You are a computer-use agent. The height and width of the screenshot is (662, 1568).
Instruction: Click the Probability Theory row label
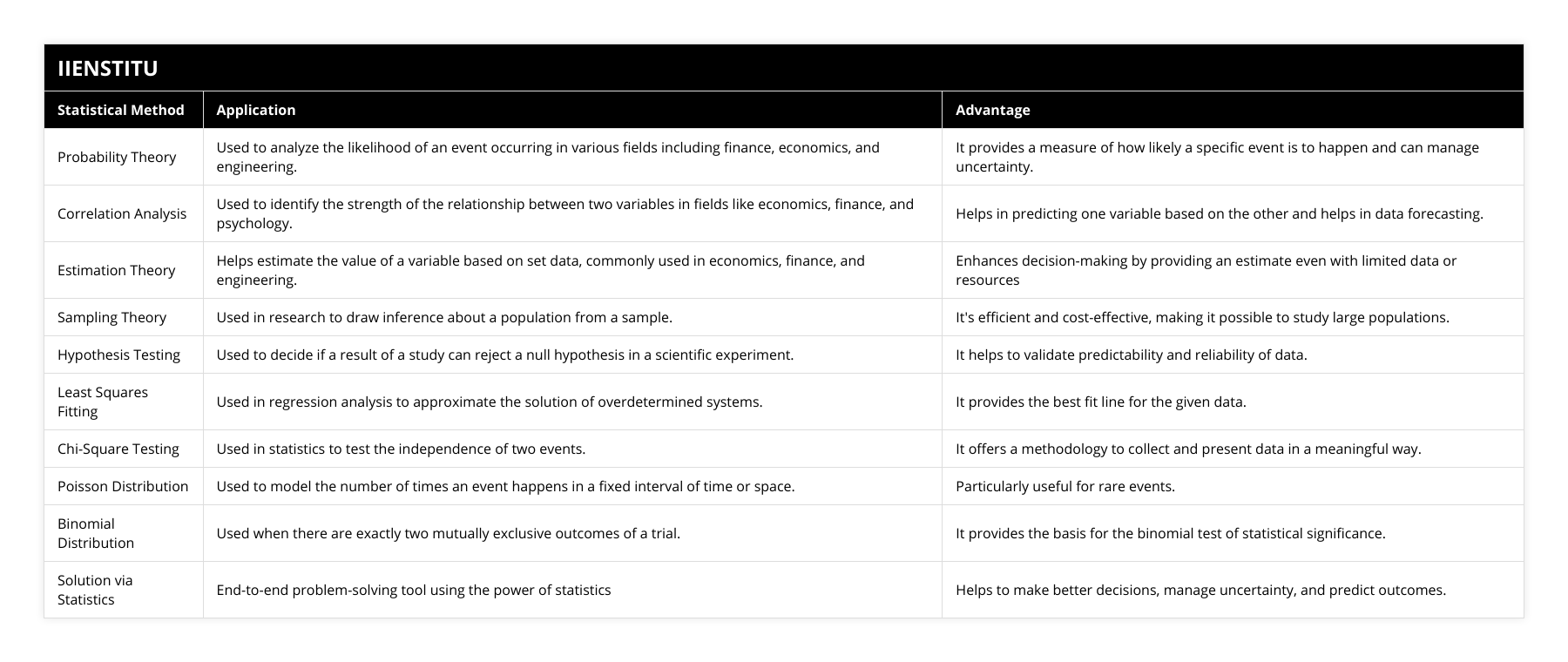[117, 157]
